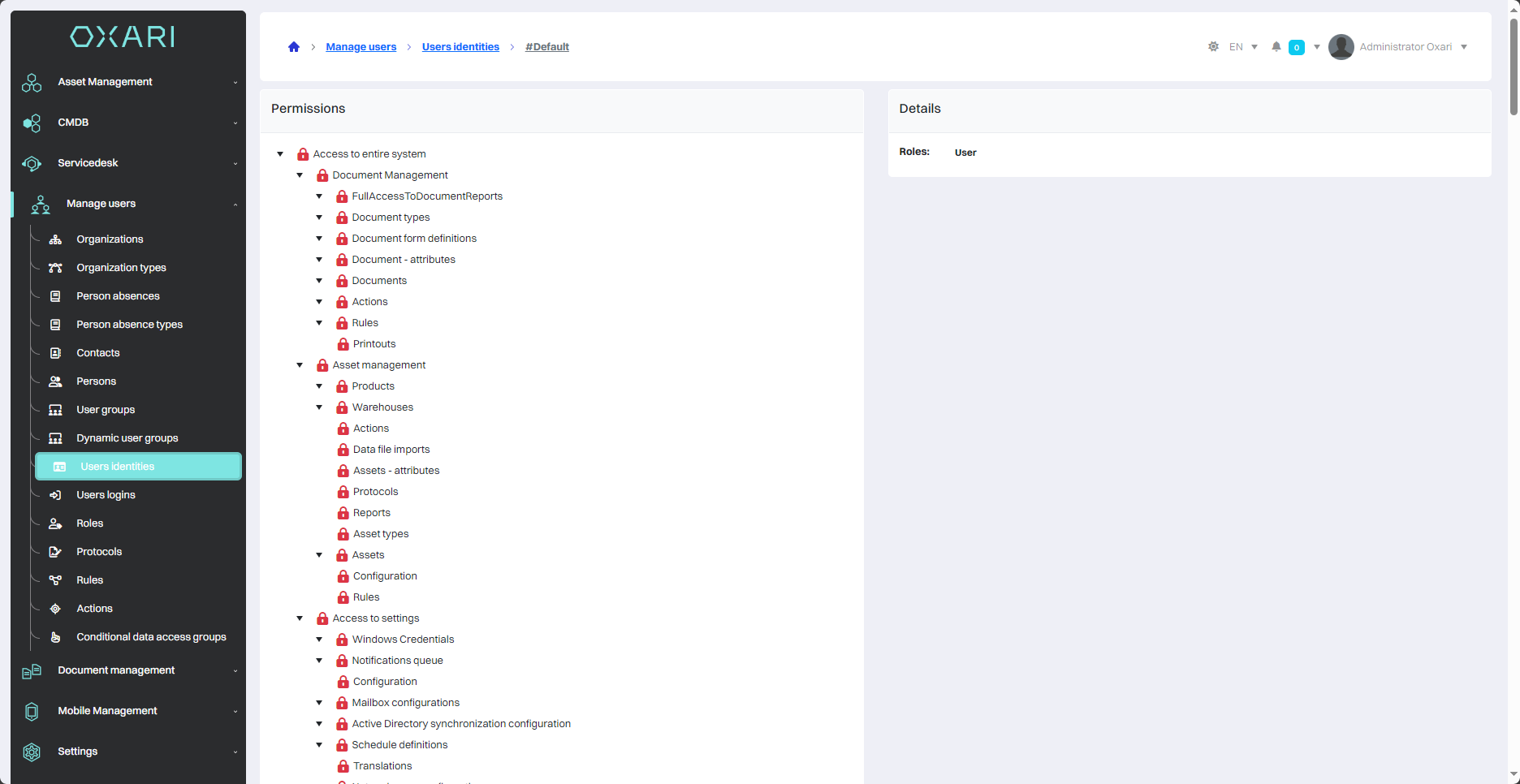Click the theme gear icon in header

tap(1213, 47)
